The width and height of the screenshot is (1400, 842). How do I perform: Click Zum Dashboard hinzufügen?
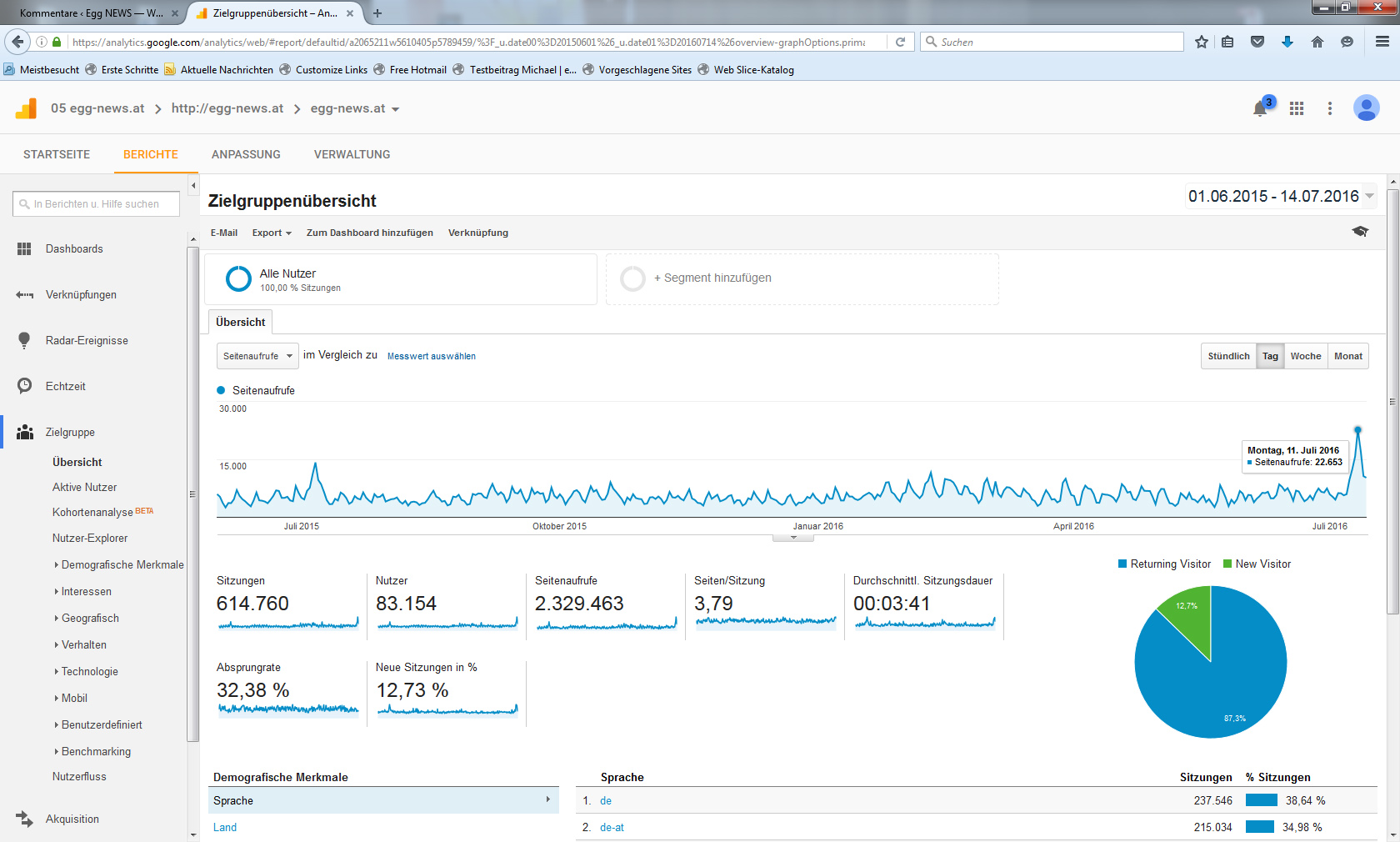(370, 233)
